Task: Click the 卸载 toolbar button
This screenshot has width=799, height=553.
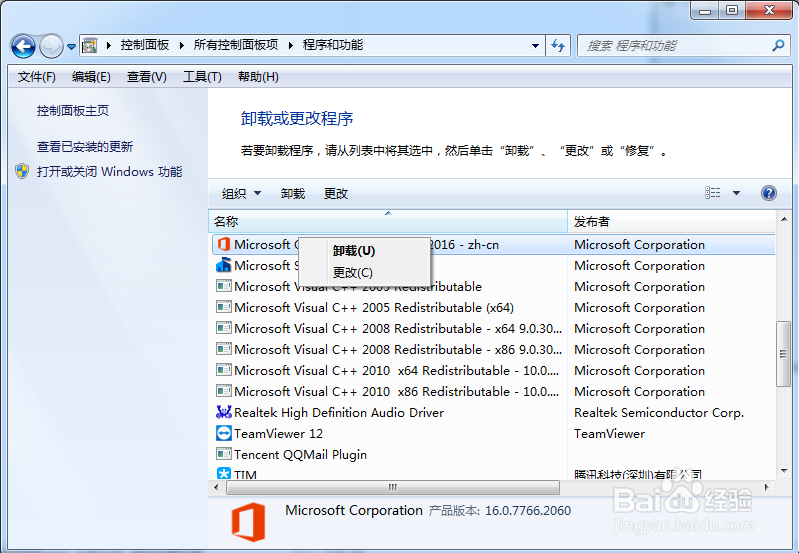Action: pyautogui.click(x=293, y=194)
